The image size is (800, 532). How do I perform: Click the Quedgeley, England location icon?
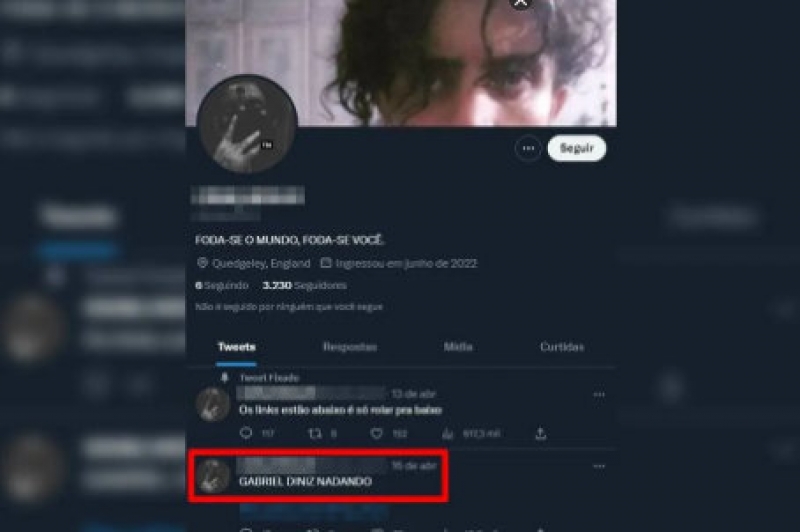[202, 263]
